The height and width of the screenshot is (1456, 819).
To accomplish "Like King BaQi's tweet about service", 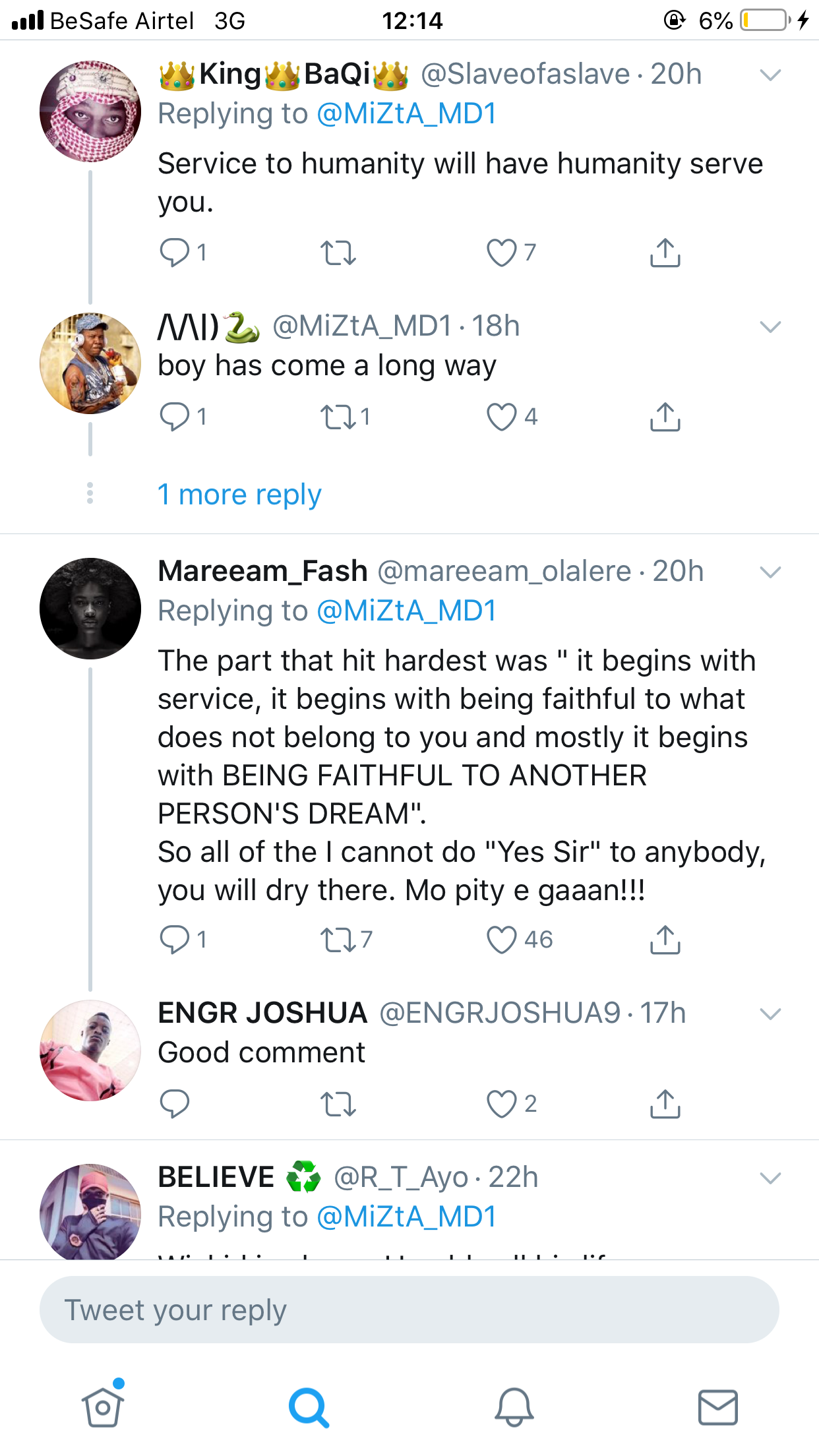I will pos(502,253).
